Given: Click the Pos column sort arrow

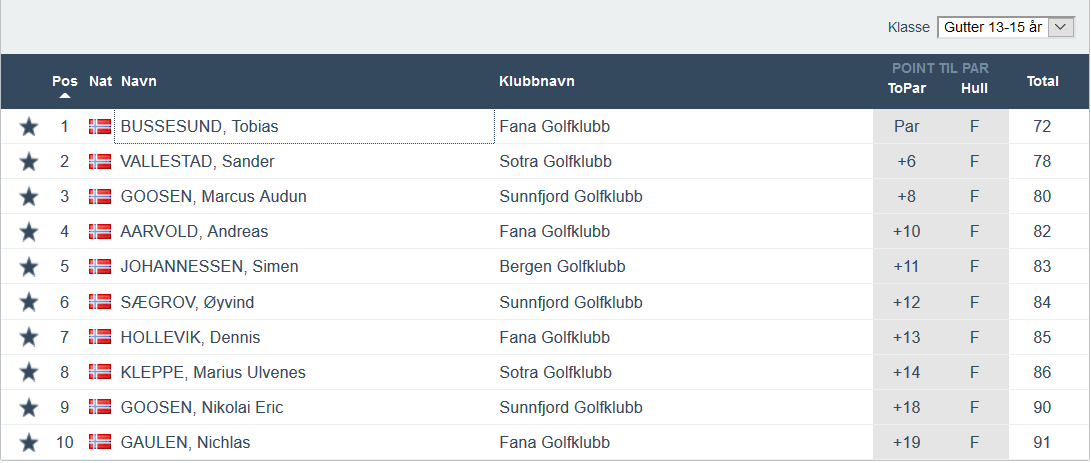Looking at the screenshot, I should [x=65, y=96].
